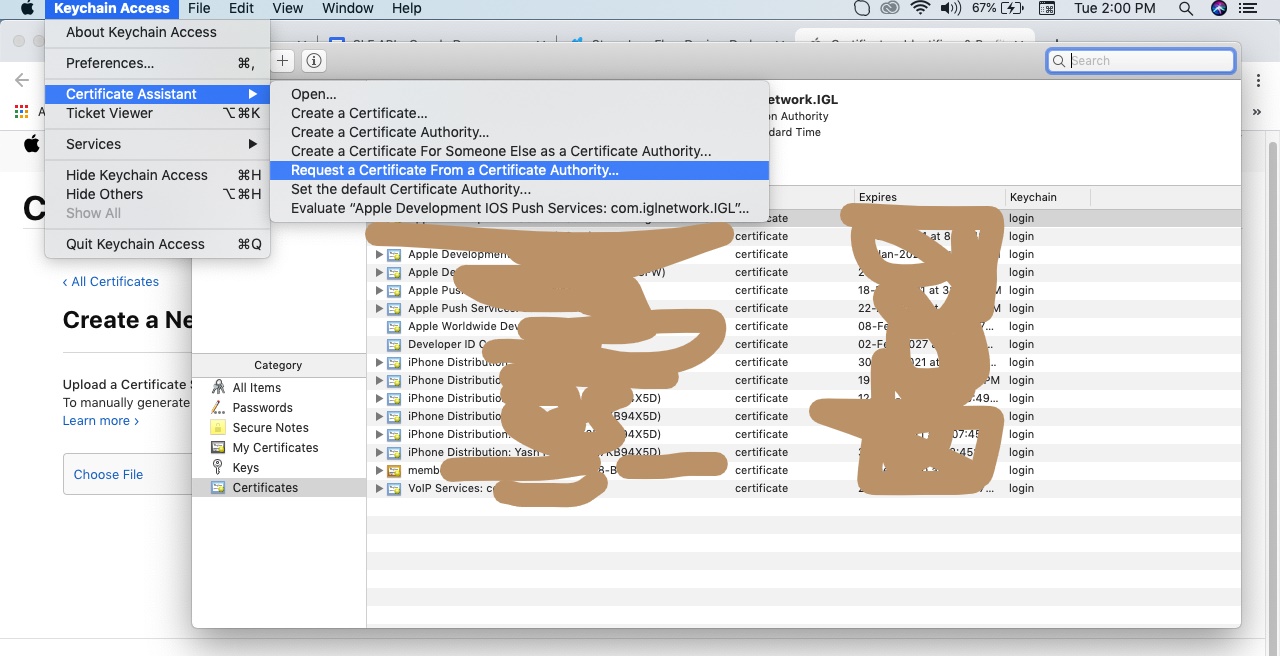
Task: Select Open... in Certificate Assistant submenu
Action: pos(519,94)
